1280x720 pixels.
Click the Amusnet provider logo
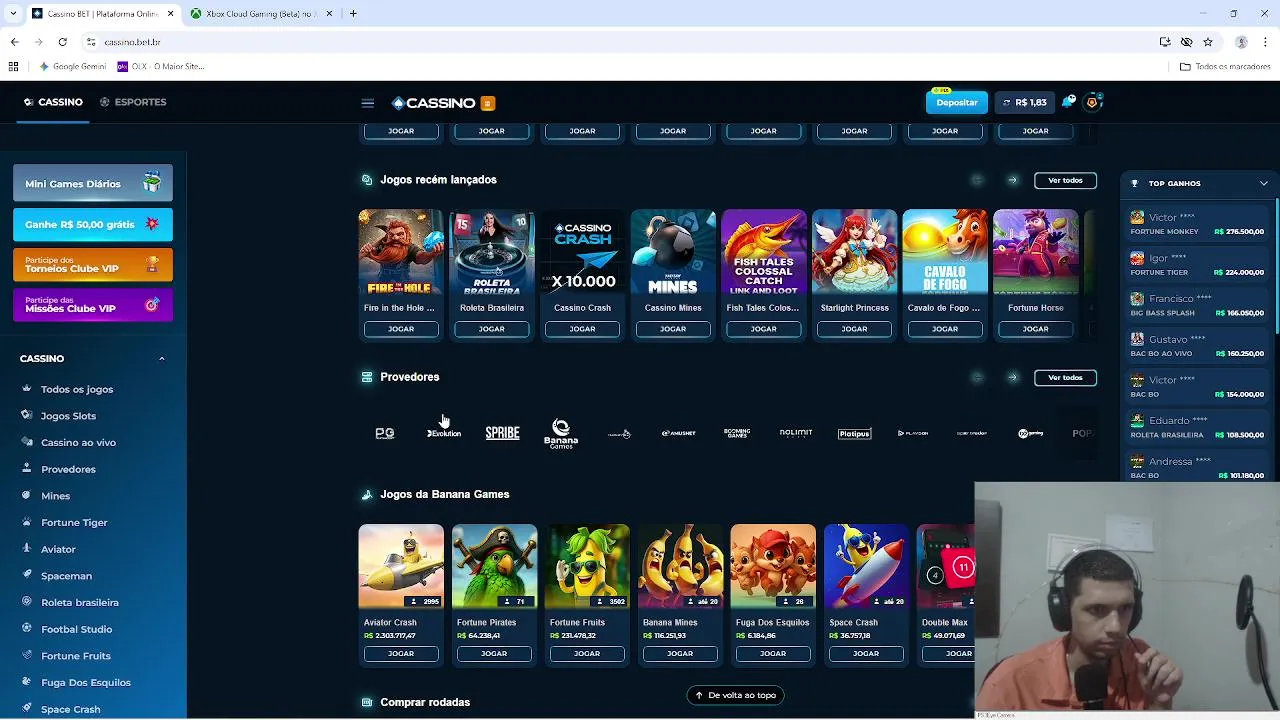pos(678,433)
